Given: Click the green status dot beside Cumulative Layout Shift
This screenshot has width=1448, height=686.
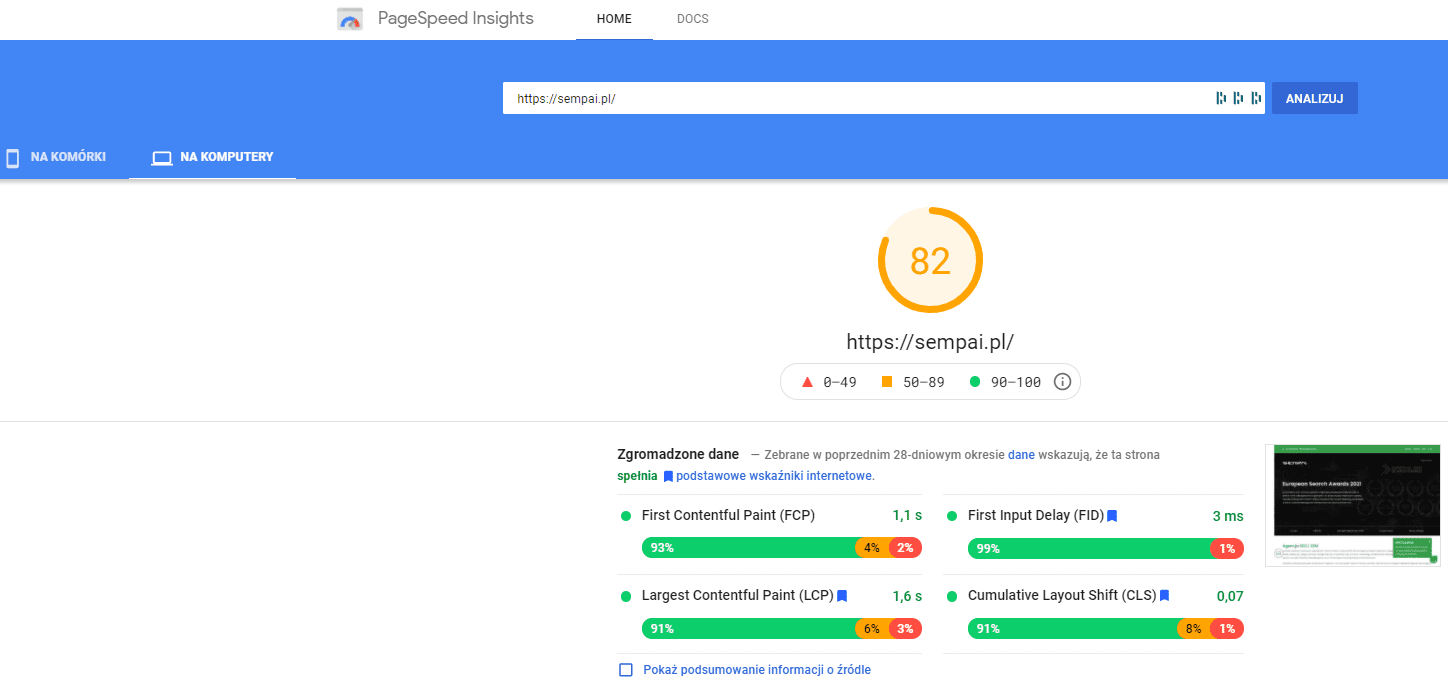Looking at the screenshot, I should (x=950, y=596).
